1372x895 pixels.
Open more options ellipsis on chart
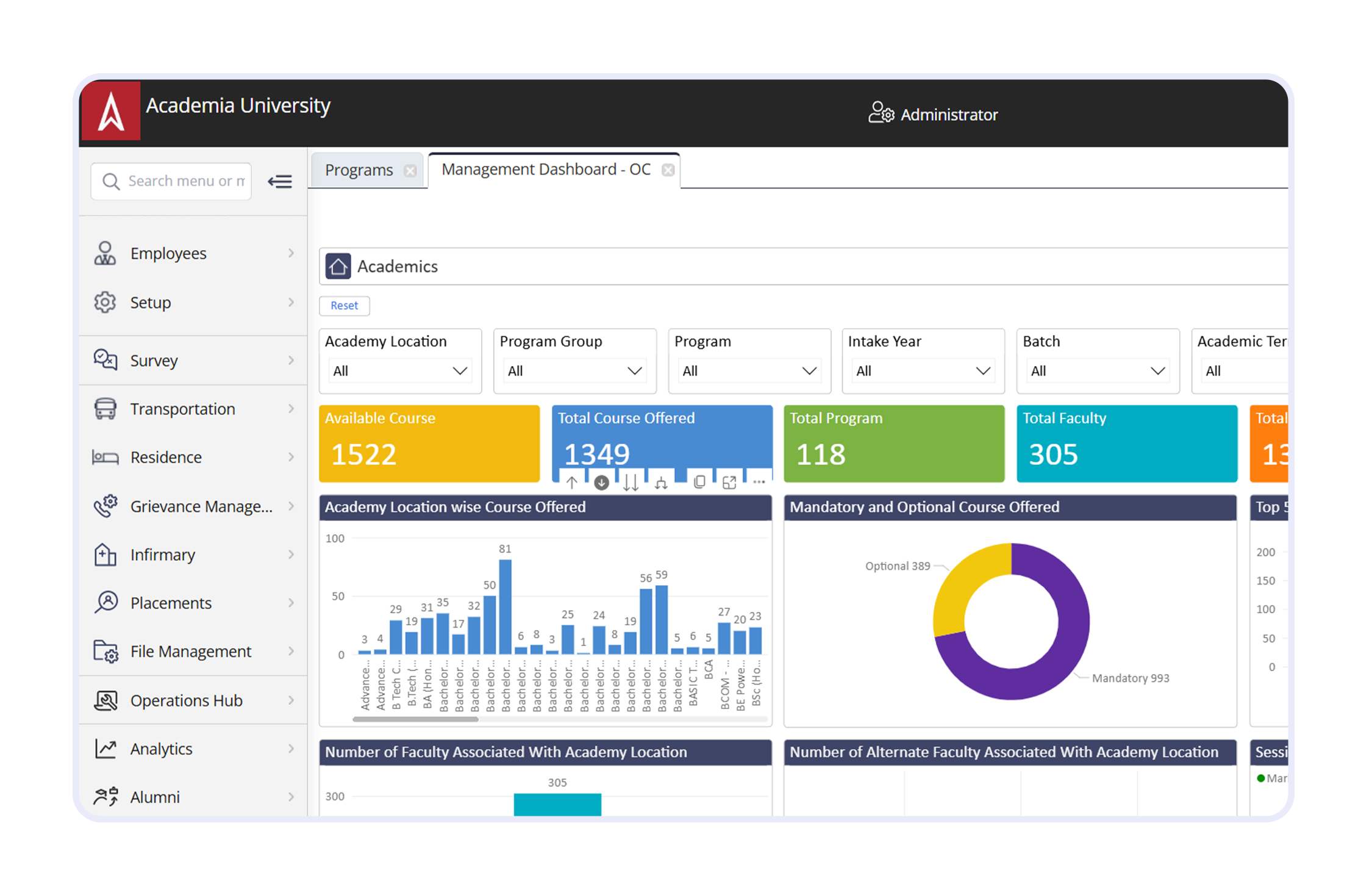pyautogui.click(x=759, y=482)
